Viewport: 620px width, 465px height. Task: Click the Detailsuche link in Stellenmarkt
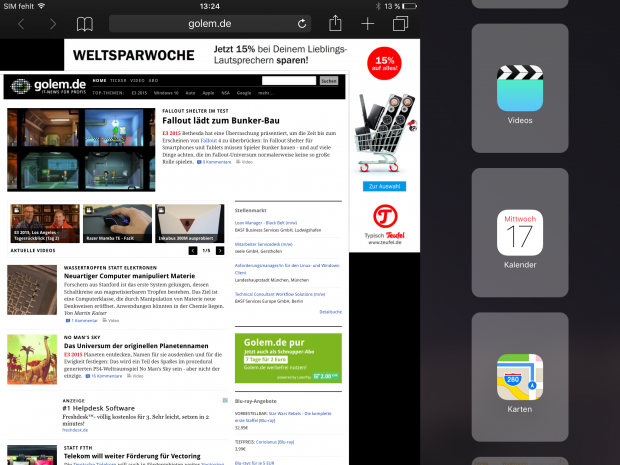tap(331, 312)
